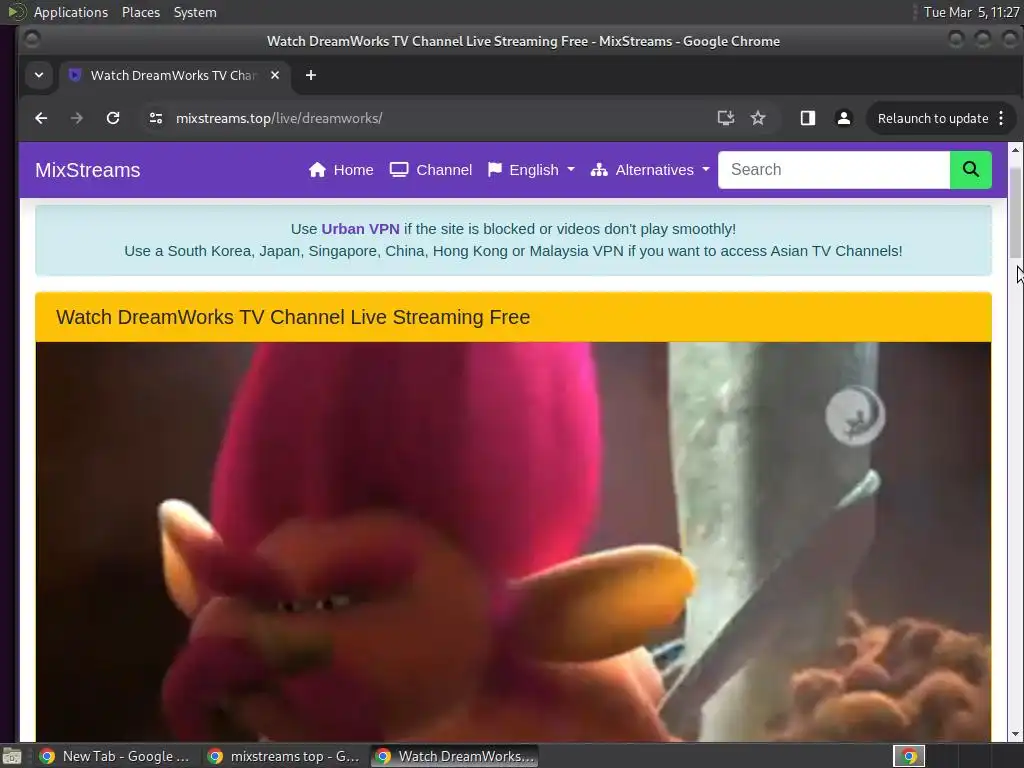Open the window menu icon in titlebar
Viewport: 1024px width, 768px height.
[32, 40]
